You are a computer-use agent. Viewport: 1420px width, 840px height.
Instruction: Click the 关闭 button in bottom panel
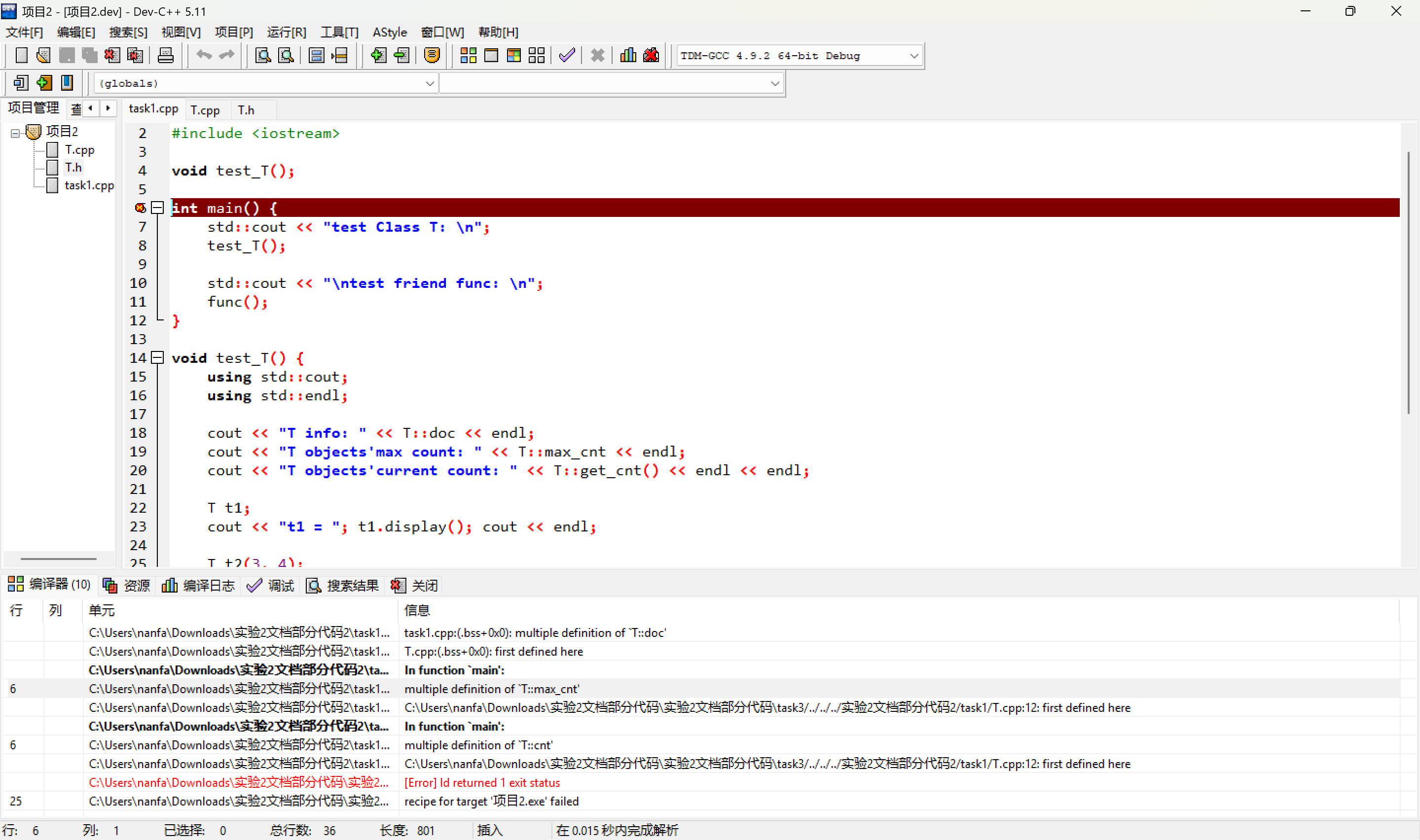pyautogui.click(x=414, y=585)
